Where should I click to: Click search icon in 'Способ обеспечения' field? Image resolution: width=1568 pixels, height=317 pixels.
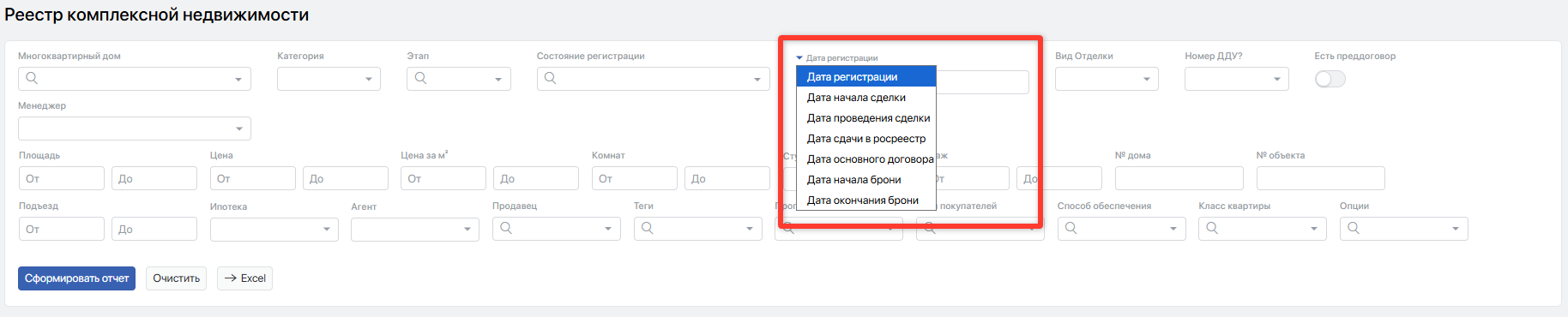[x=1071, y=228]
